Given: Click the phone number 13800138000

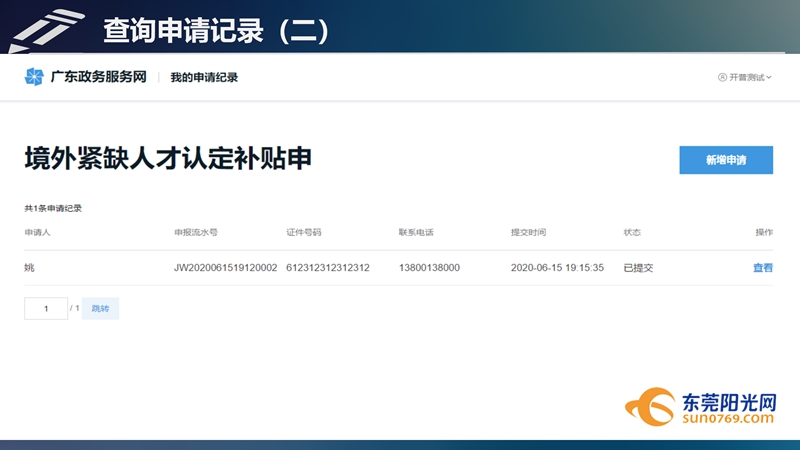Looking at the screenshot, I should 429,268.
